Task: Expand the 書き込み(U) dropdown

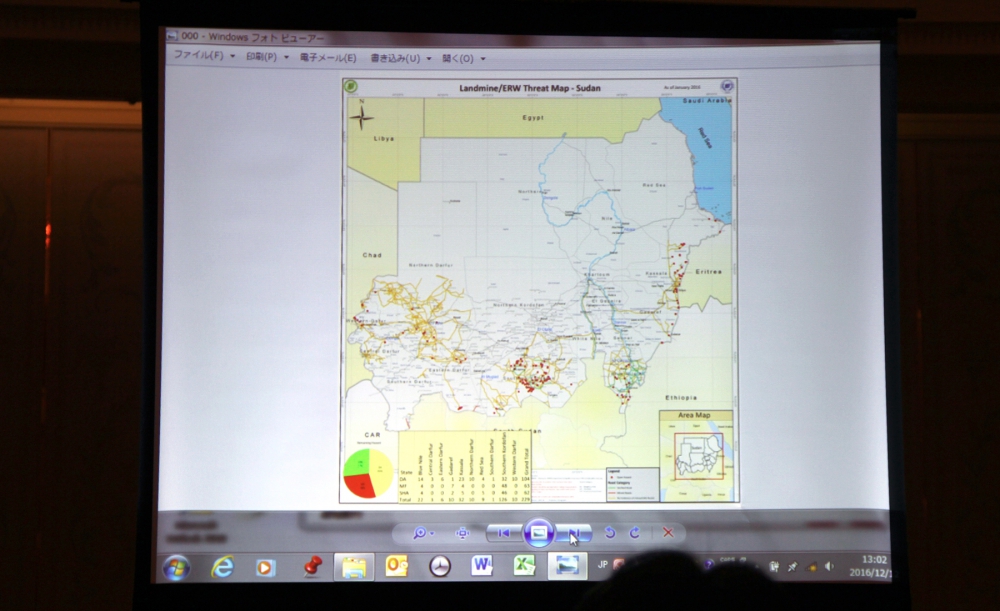Action: pyautogui.click(x=400, y=58)
